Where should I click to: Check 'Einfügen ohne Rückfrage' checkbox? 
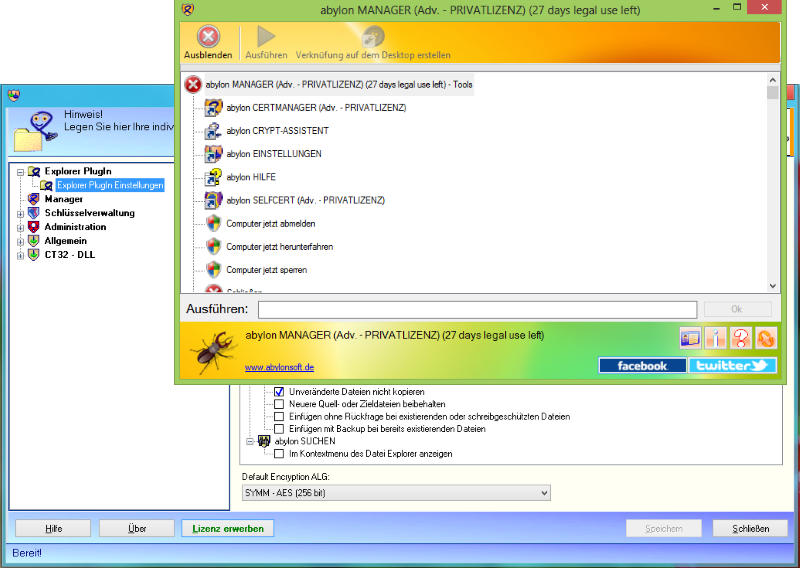279,416
